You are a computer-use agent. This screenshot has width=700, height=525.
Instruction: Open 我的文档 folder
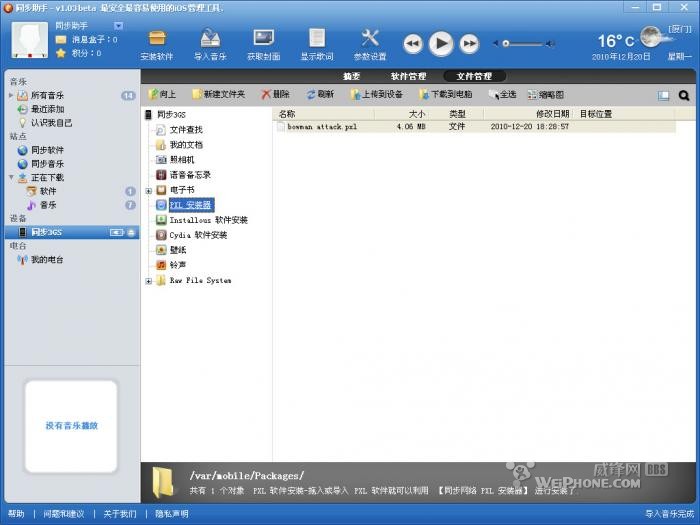pyautogui.click(x=186, y=145)
